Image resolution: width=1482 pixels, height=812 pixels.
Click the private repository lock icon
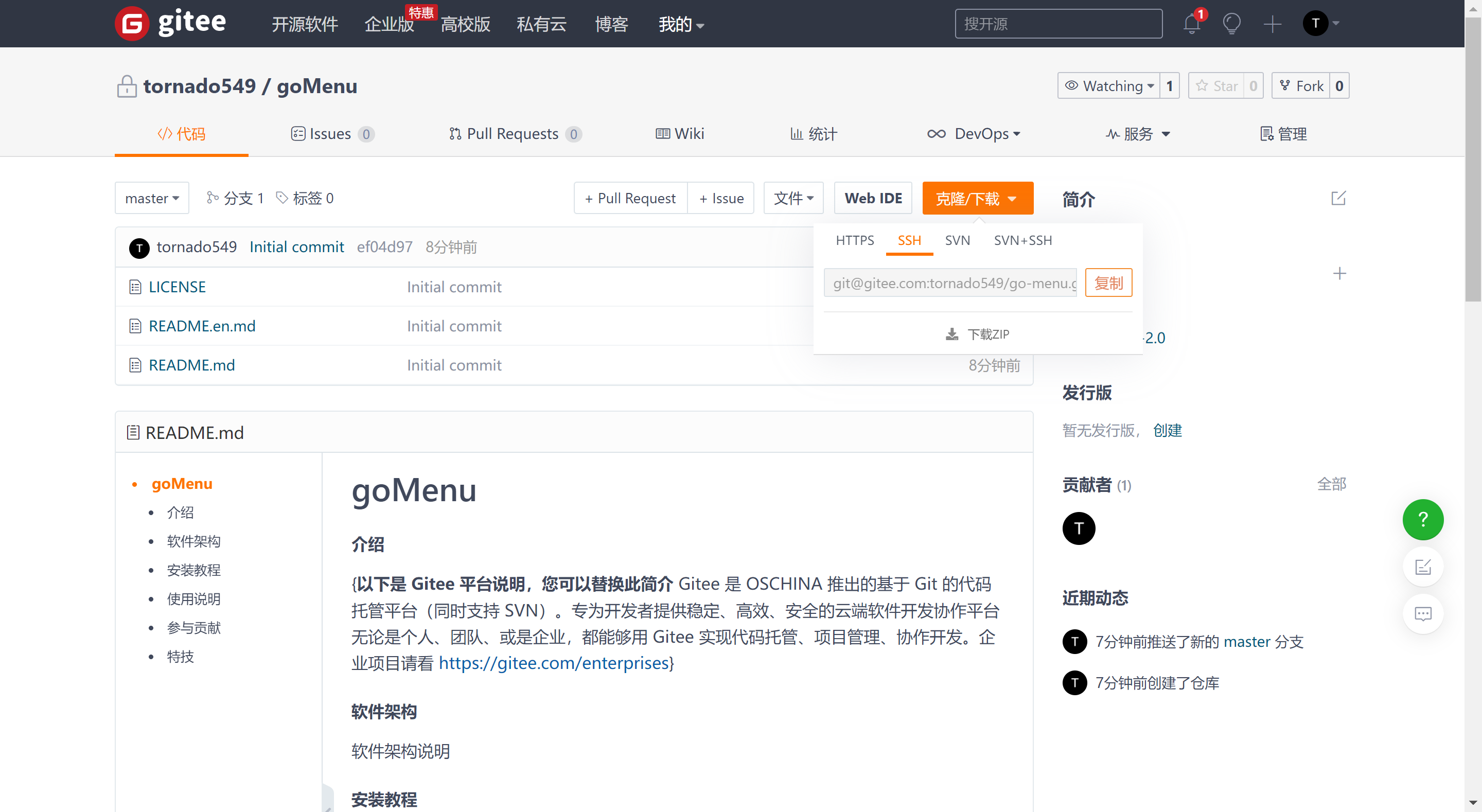pos(127,86)
